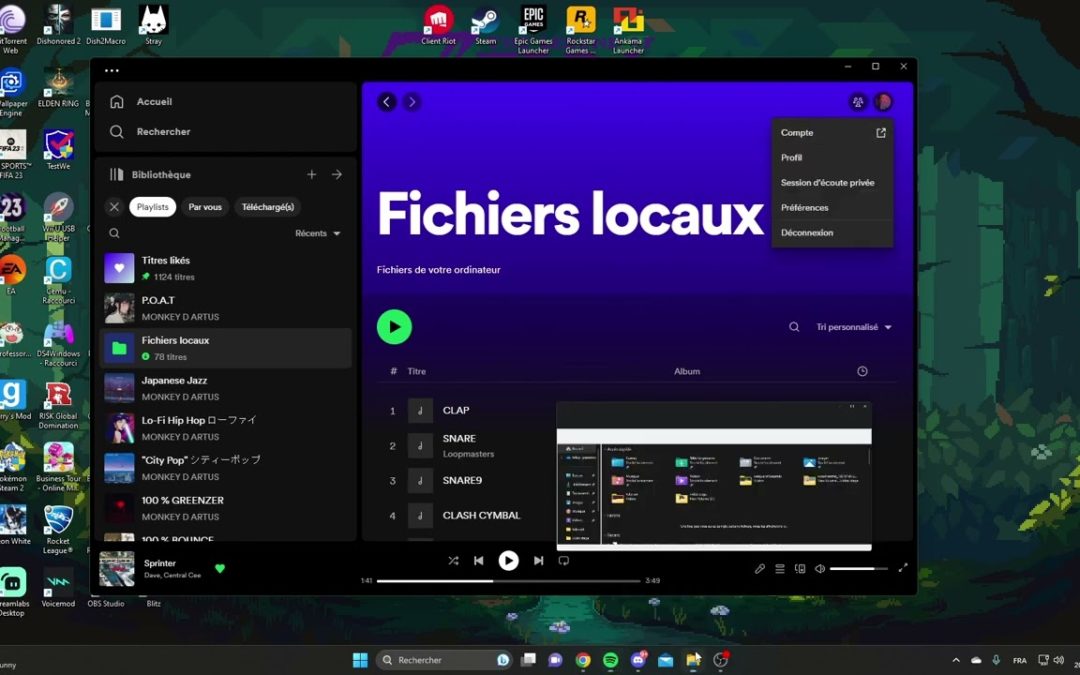Image resolution: width=1080 pixels, height=675 pixels.
Task: Create a playlist with the plus icon
Action: (311, 175)
